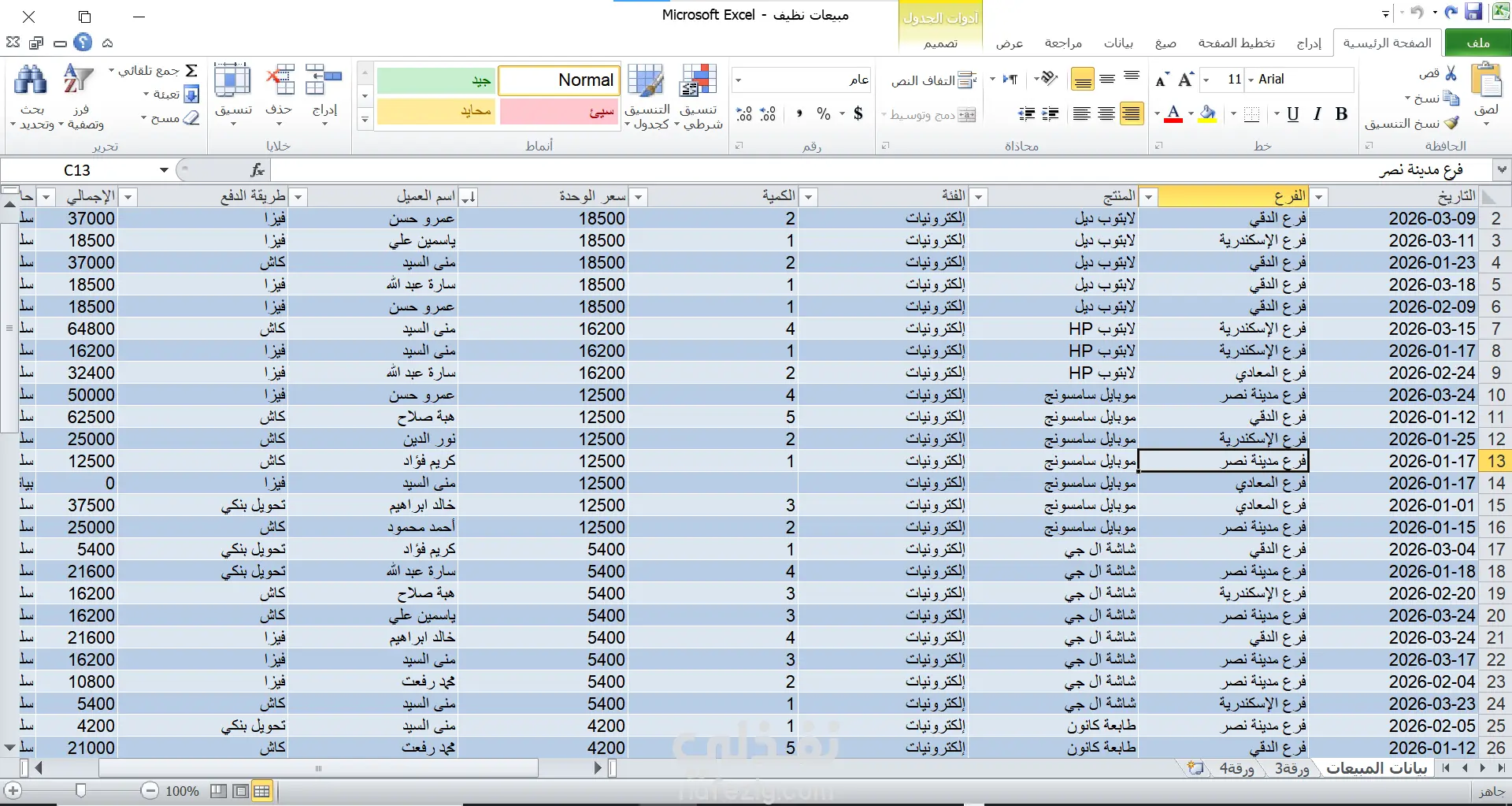Toggle Italic formatting
Viewport: 1512px width, 806px height.
point(1317,114)
